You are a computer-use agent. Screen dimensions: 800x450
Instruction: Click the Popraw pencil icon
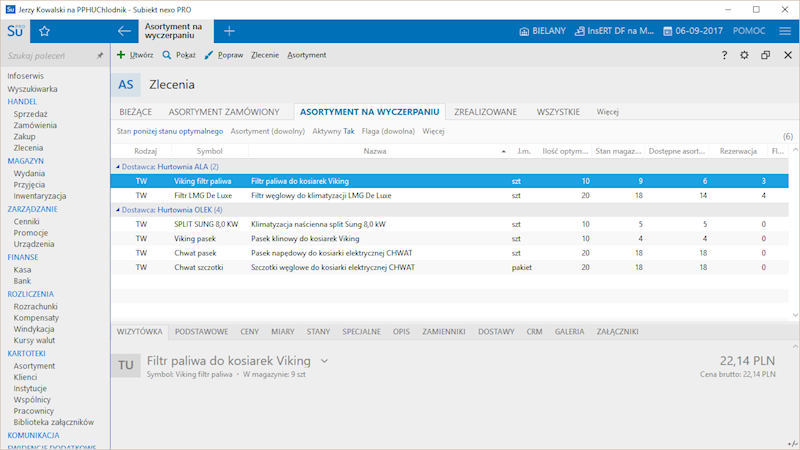pos(208,55)
